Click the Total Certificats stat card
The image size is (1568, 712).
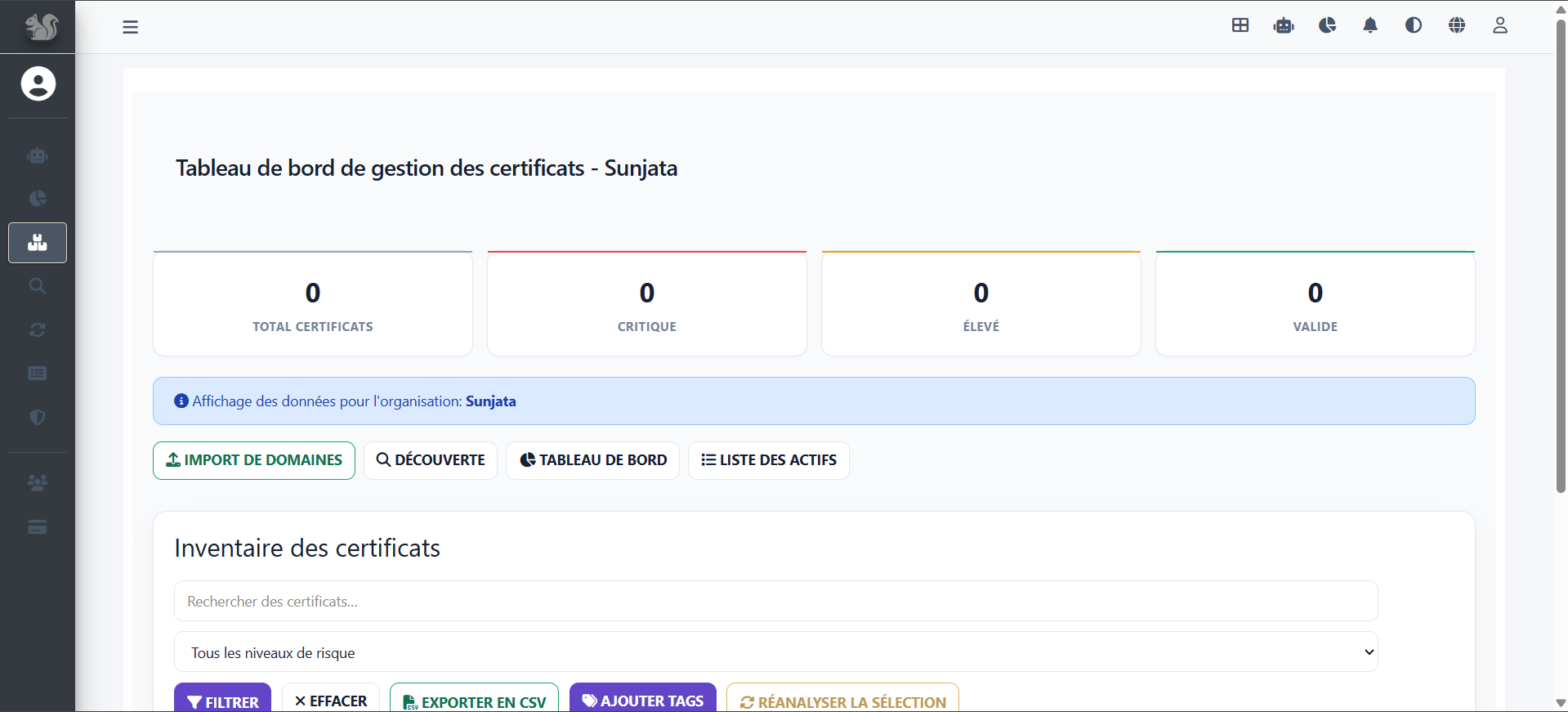point(313,303)
